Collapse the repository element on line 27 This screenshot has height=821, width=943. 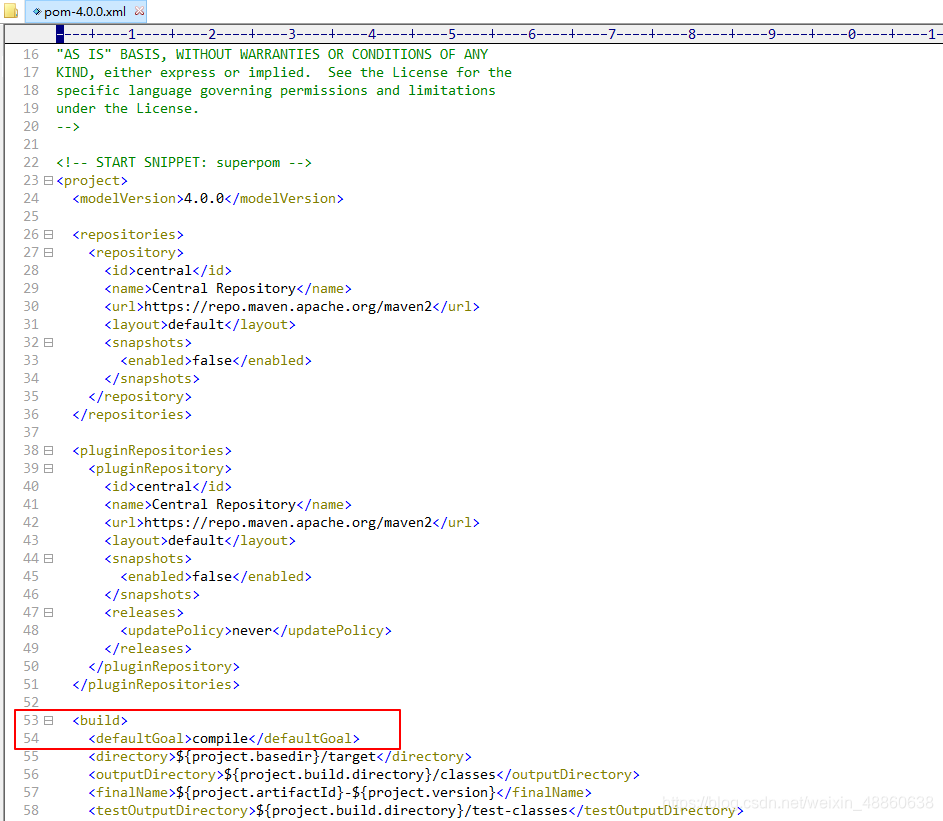click(49, 253)
